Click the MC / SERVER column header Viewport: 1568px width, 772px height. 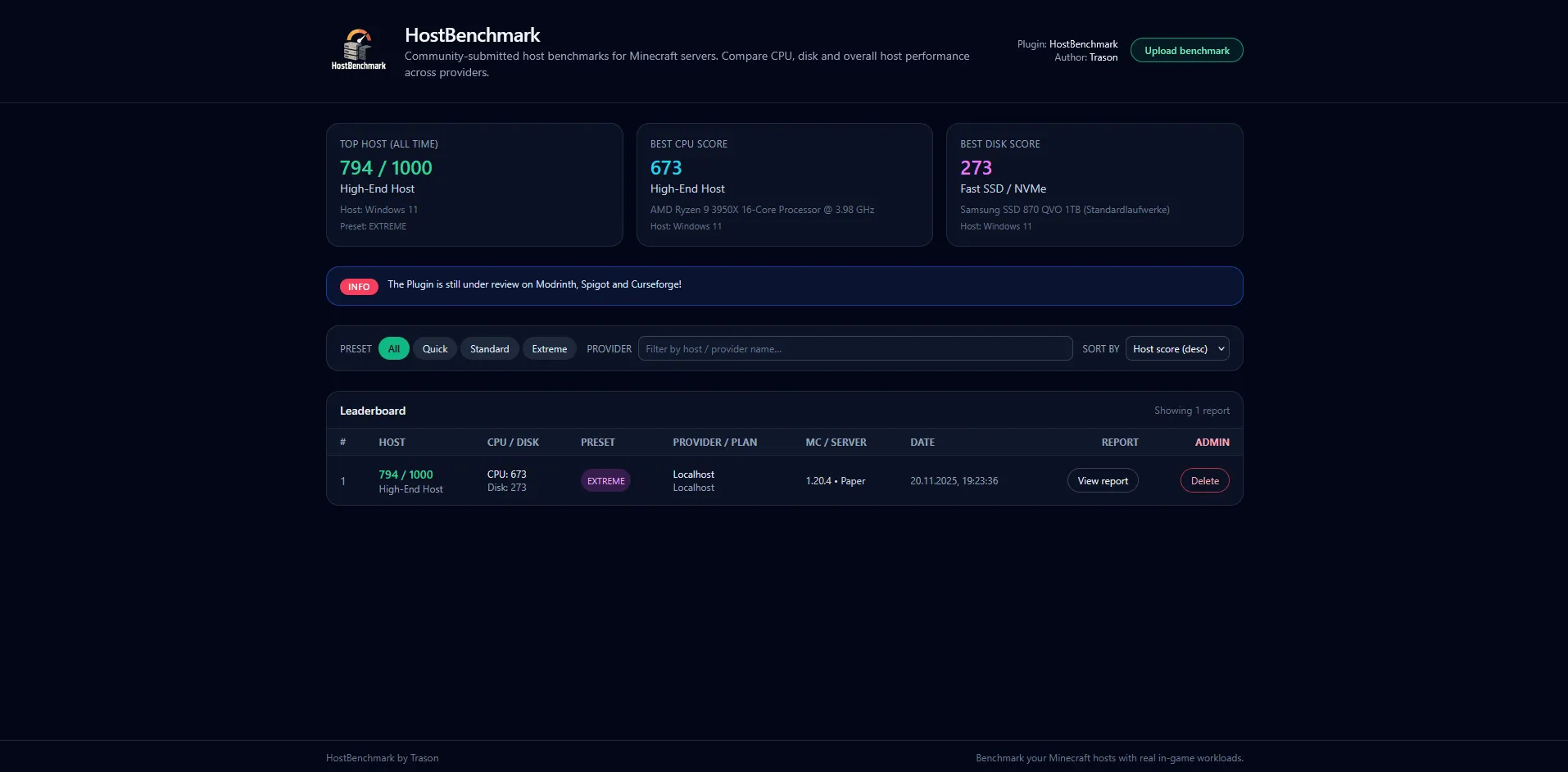click(x=836, y=443)
